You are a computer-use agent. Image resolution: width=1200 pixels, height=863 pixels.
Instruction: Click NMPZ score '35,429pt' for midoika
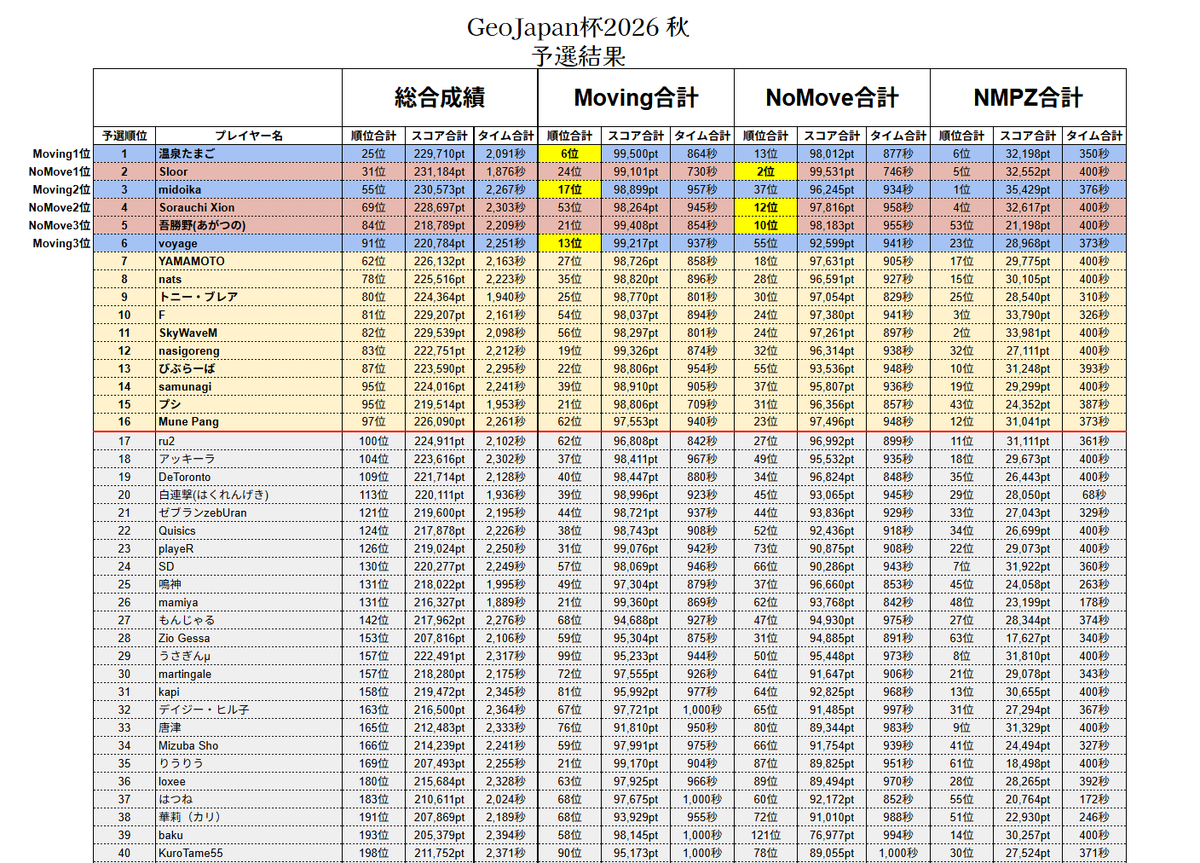pyautogui.click(x=1028, y=190)
